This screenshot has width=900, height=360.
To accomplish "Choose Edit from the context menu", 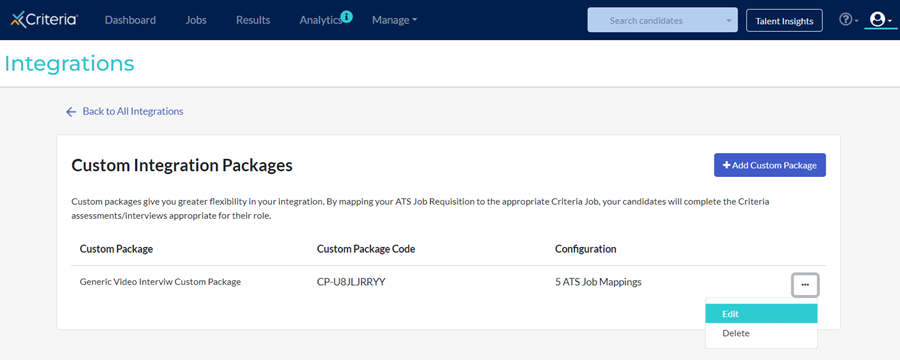I will (x=761, y=314).
